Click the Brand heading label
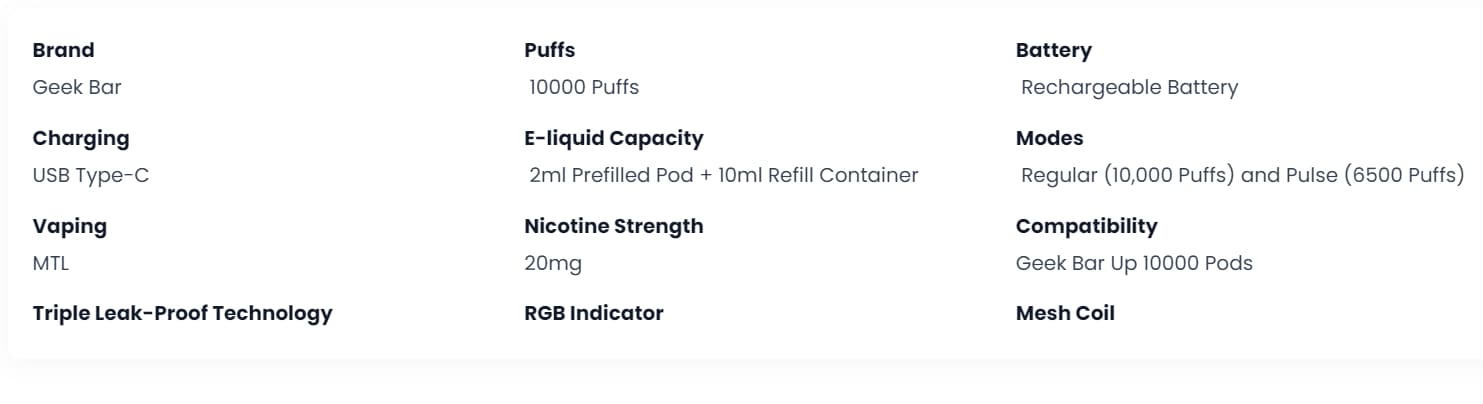 63,50
